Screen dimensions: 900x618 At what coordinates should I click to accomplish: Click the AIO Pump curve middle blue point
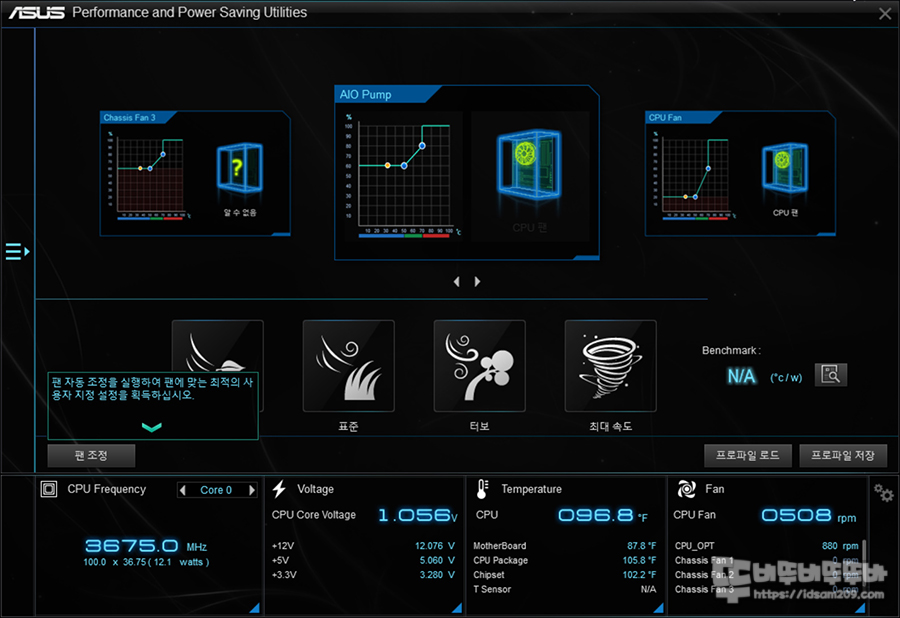pos(404,166)
